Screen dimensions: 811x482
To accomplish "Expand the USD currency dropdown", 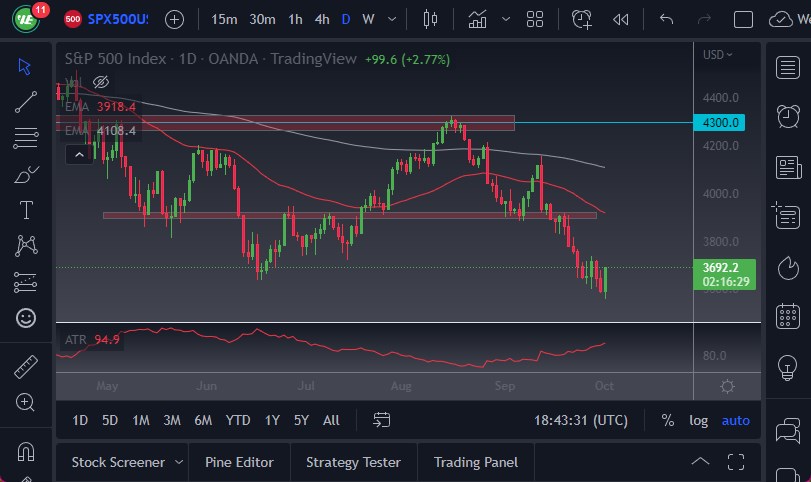I will pos(717,55).
